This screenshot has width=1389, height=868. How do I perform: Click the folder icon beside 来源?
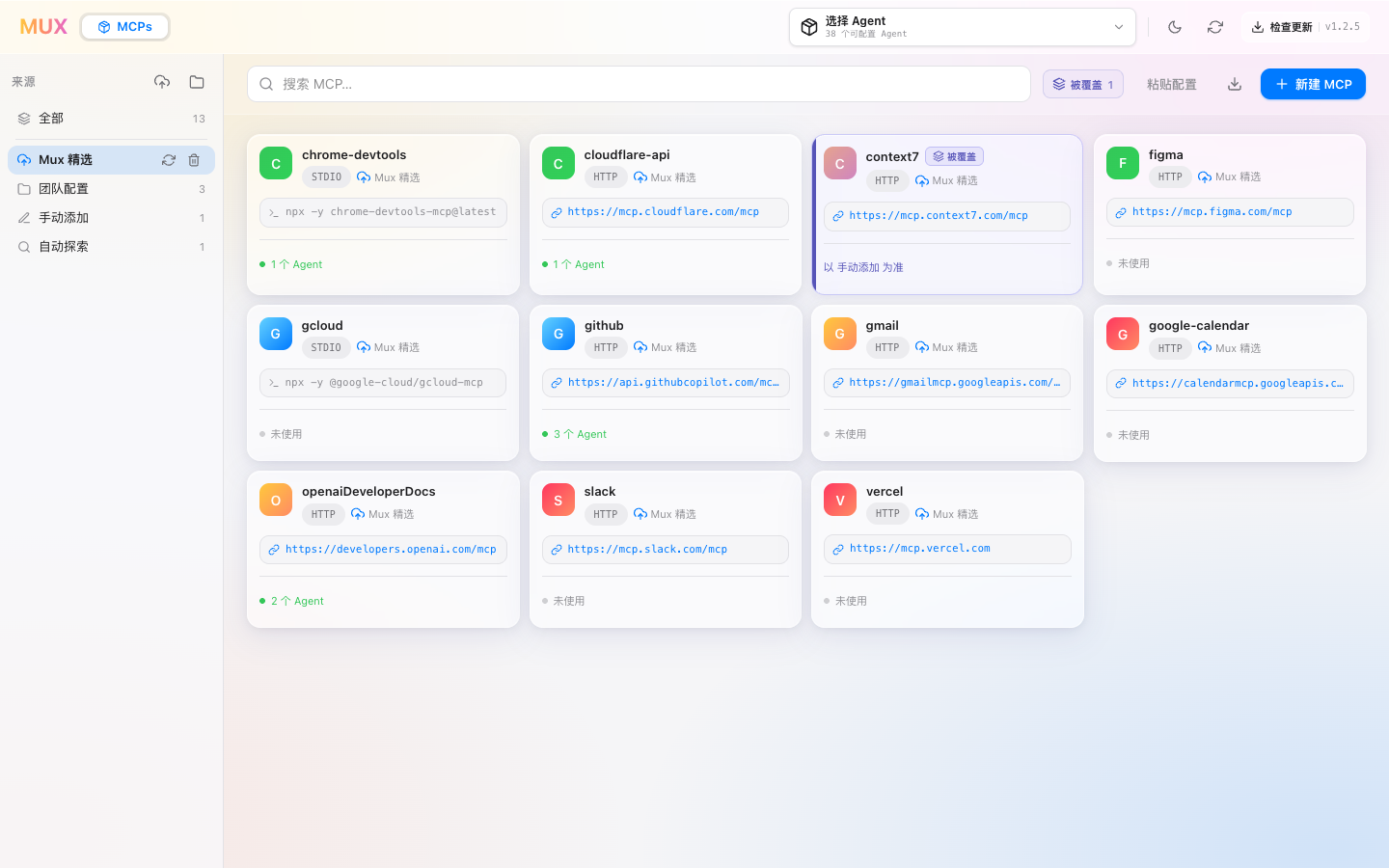[x=197, y=82]
